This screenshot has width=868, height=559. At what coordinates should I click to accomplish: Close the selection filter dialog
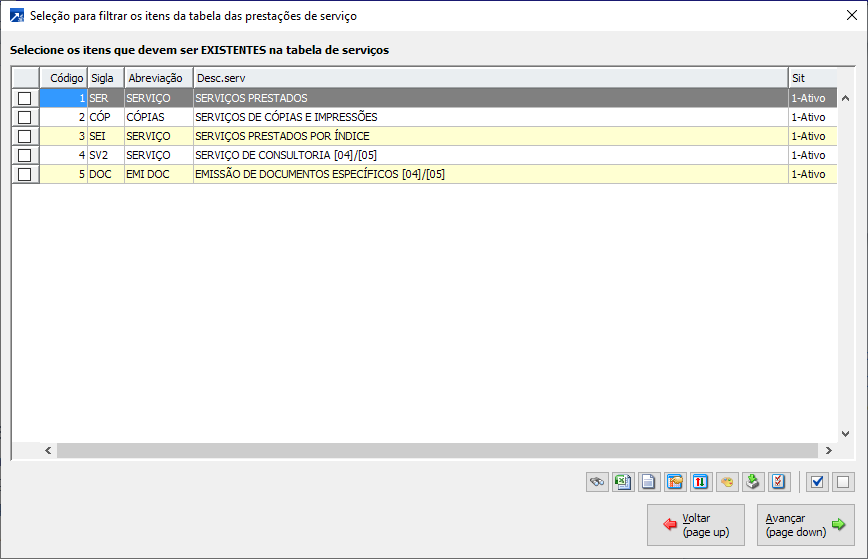[x=852, y=15]
